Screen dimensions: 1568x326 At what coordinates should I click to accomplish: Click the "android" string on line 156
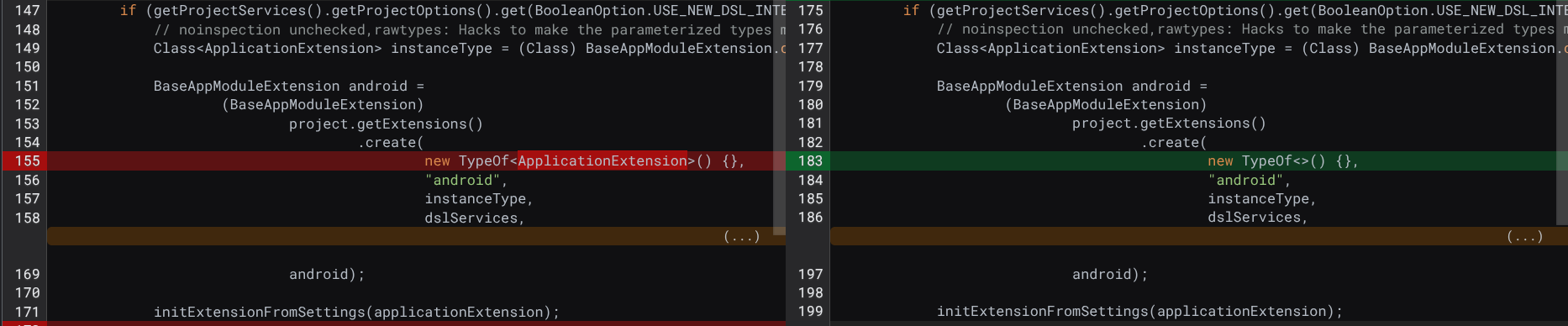pos(462,181)
